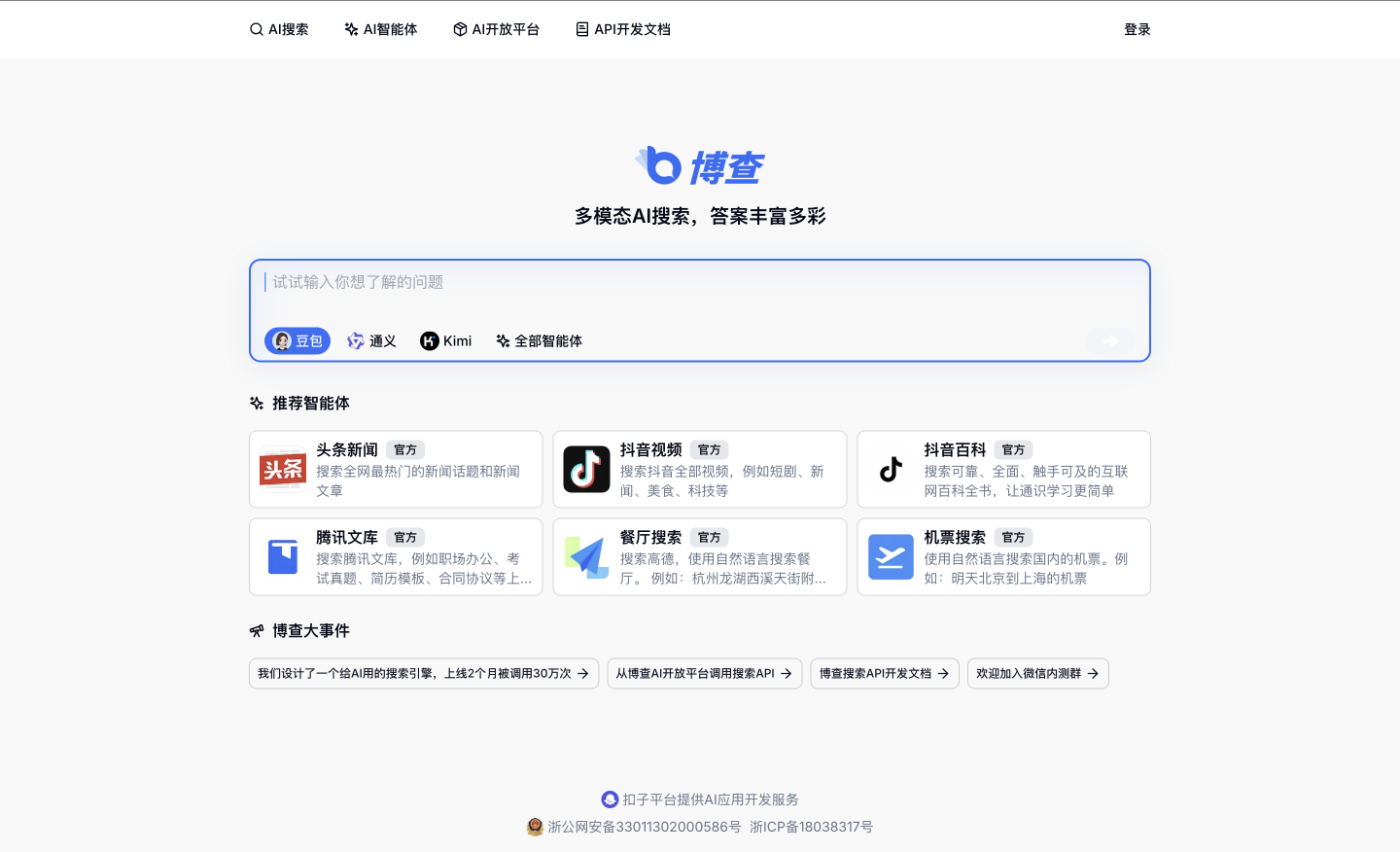Click the 扣子平台 footer logo icon
This screenshot has width=1400, height=852.
coord(610,799)
